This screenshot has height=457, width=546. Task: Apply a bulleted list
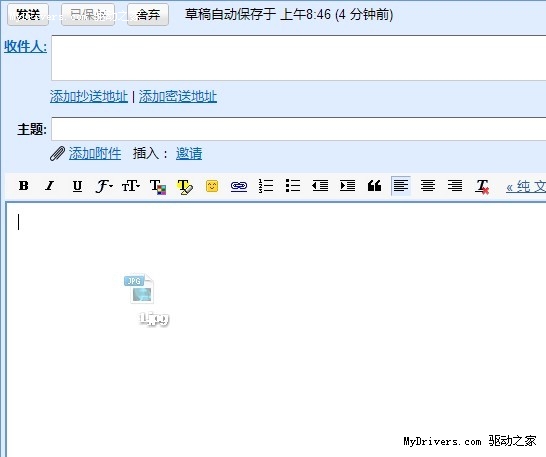[293, 186]
